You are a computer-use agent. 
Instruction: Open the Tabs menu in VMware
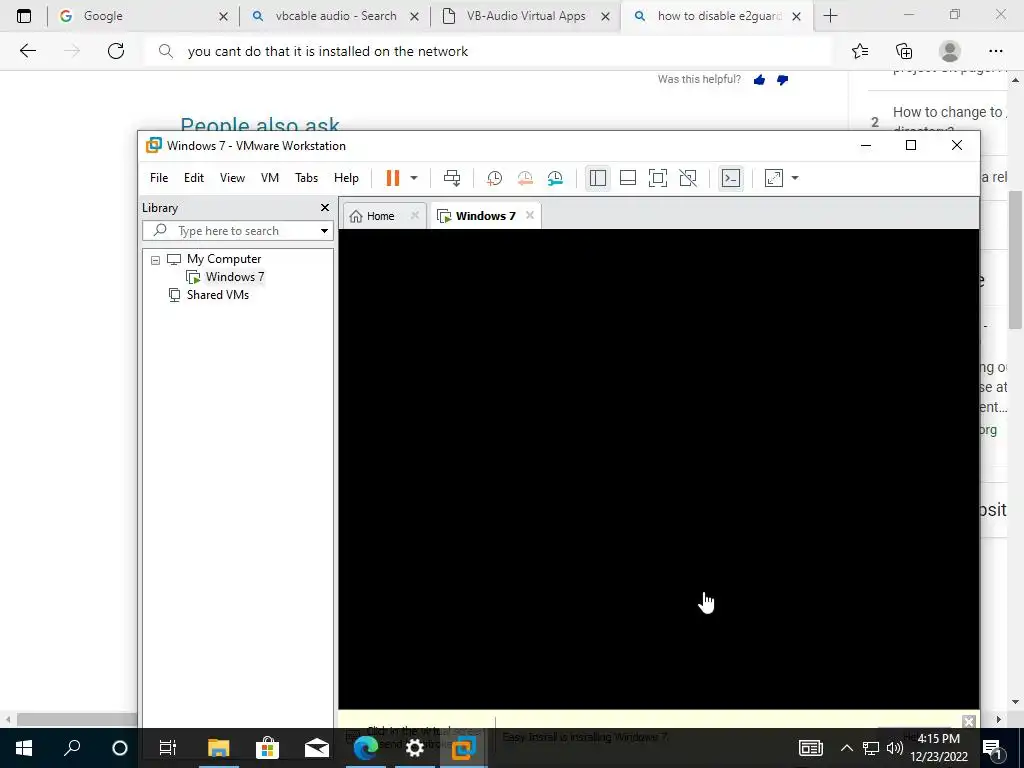click(306, 178)
